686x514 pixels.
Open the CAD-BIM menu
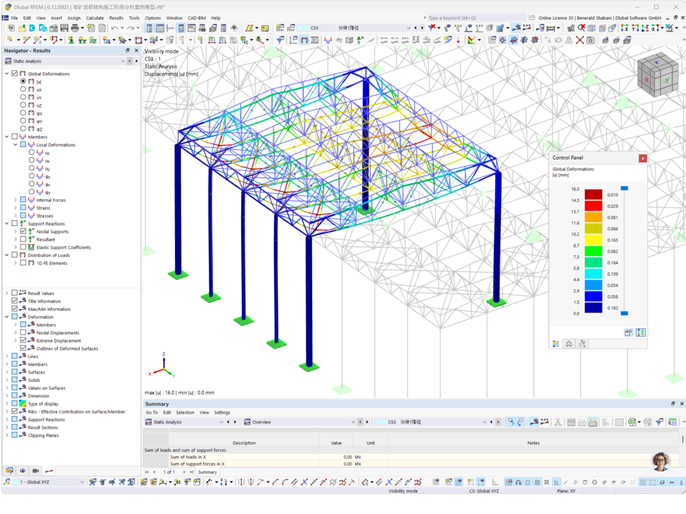(x=196, y=18)
